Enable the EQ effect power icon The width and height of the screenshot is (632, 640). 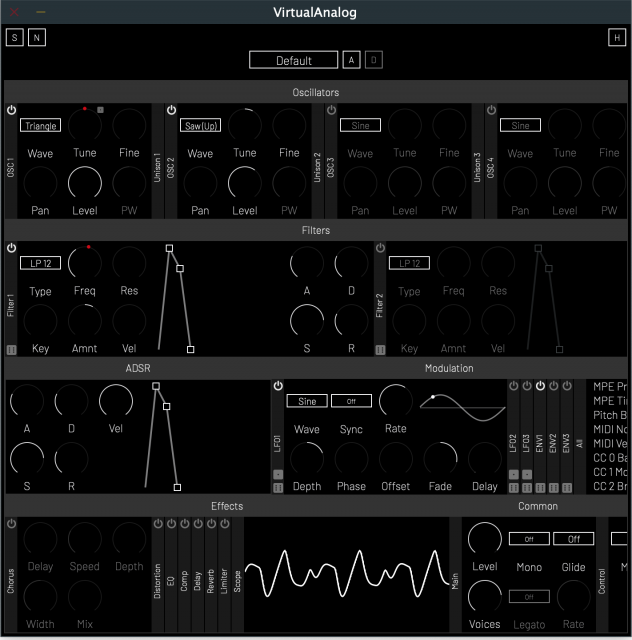[x=171, y=524]
